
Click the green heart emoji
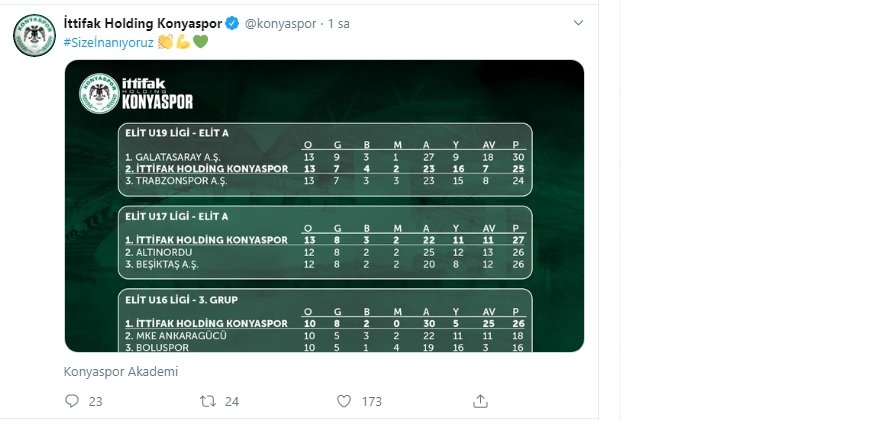200,42
